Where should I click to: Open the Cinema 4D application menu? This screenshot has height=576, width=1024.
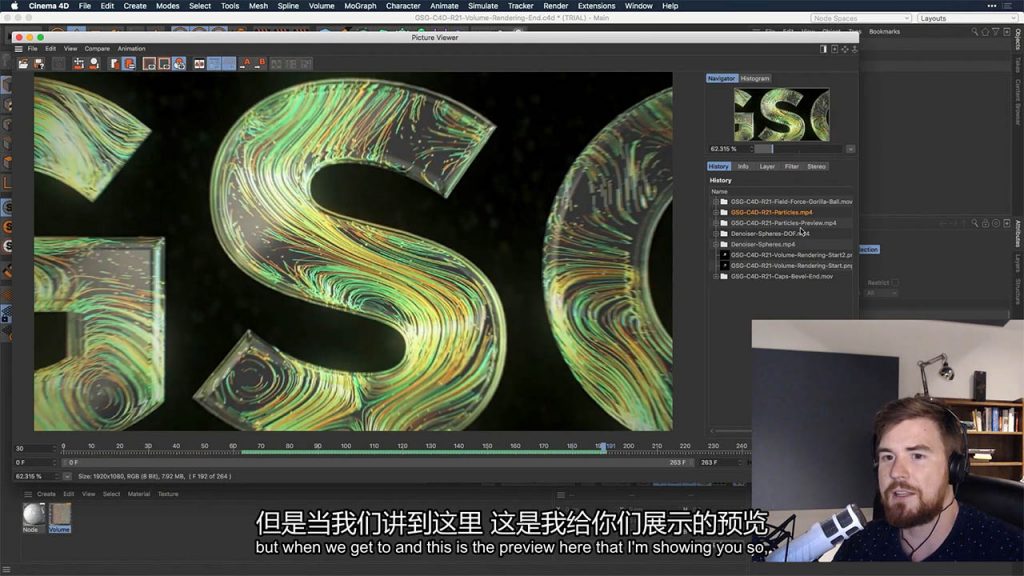point(48,6)
